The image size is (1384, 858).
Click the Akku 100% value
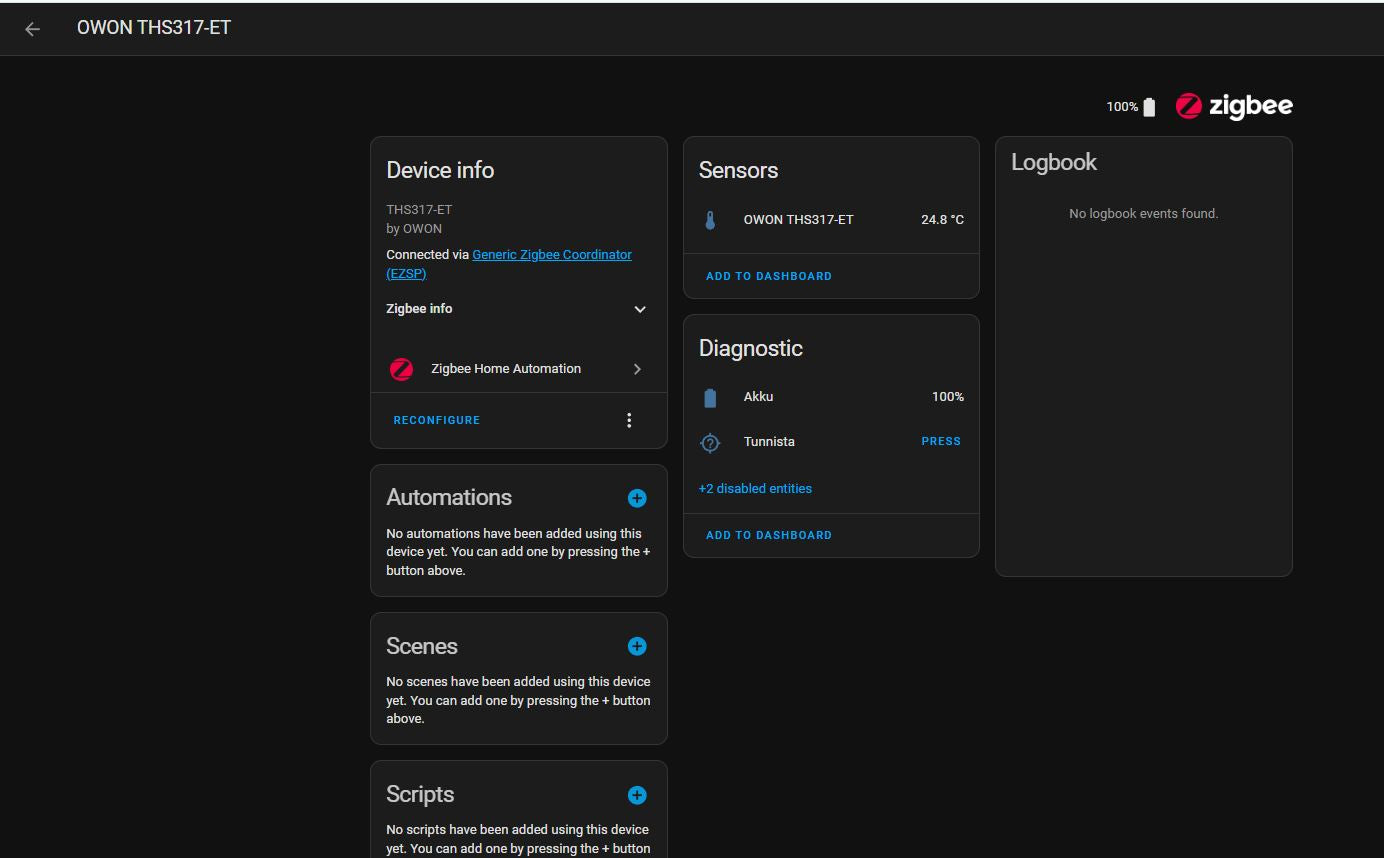point(948,397)
